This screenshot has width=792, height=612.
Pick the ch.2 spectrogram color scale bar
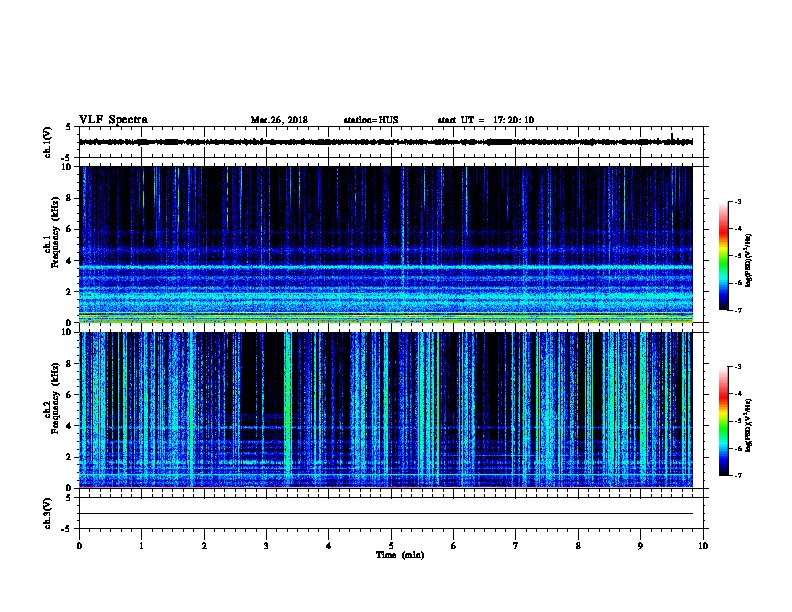tap(724, 421)
